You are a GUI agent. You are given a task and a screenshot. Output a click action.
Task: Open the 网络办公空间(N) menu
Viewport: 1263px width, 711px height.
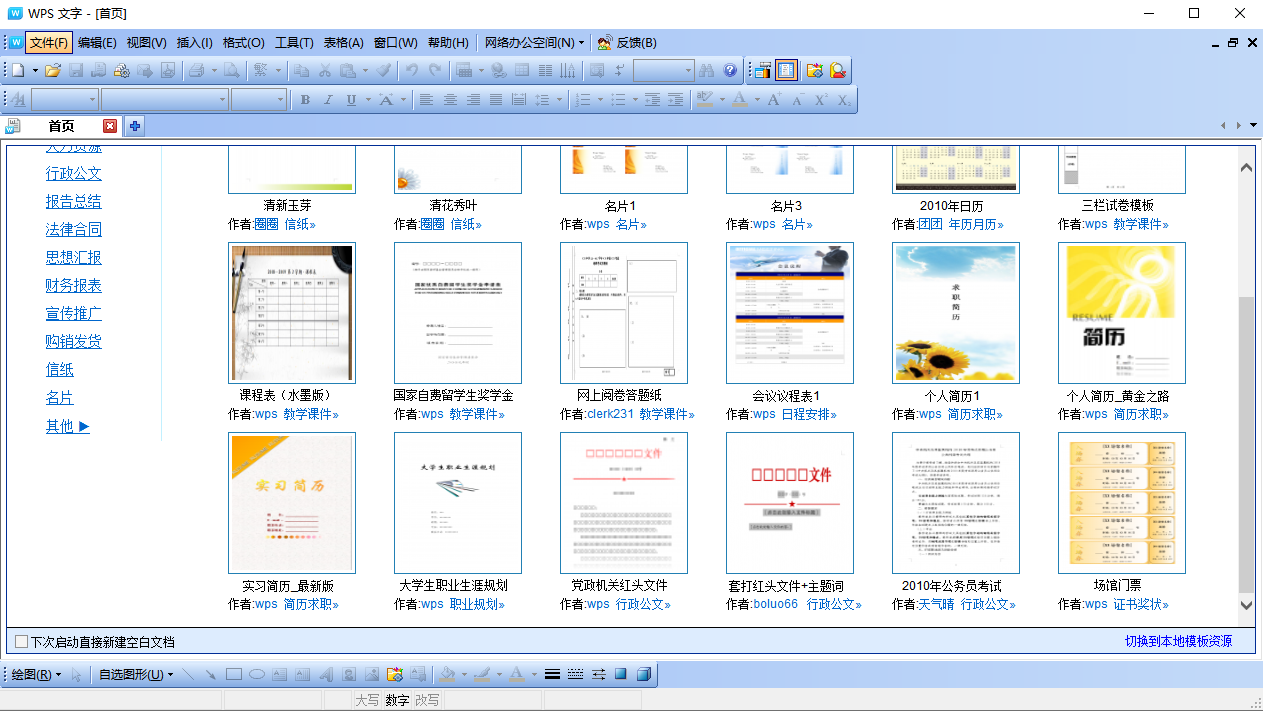pos(535,43)
